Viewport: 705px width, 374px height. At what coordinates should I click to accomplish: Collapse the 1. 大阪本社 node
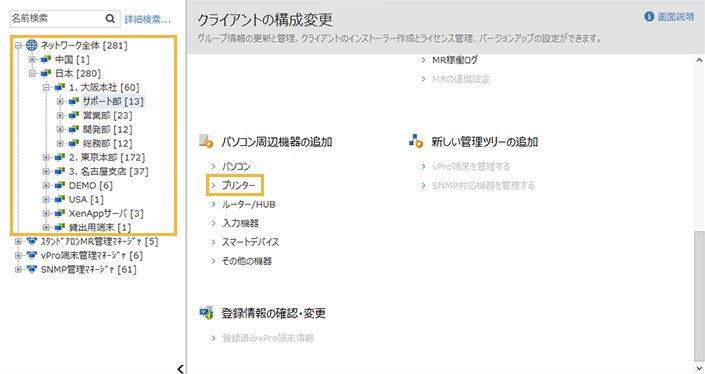click(46, 87)
